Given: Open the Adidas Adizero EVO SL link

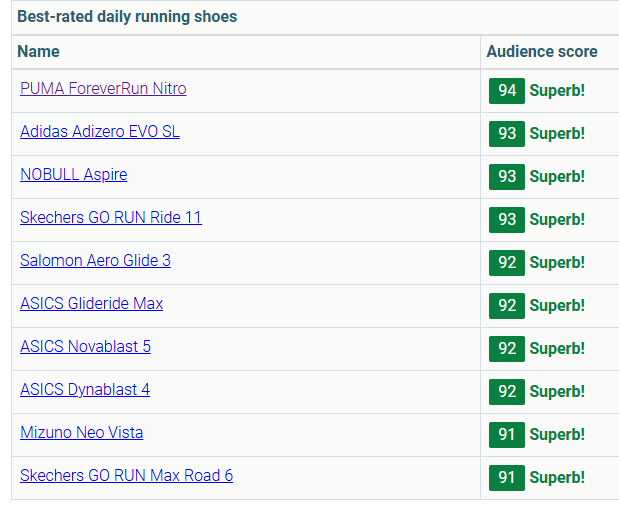Looking at the screenshot, I should tap(100, 131).
